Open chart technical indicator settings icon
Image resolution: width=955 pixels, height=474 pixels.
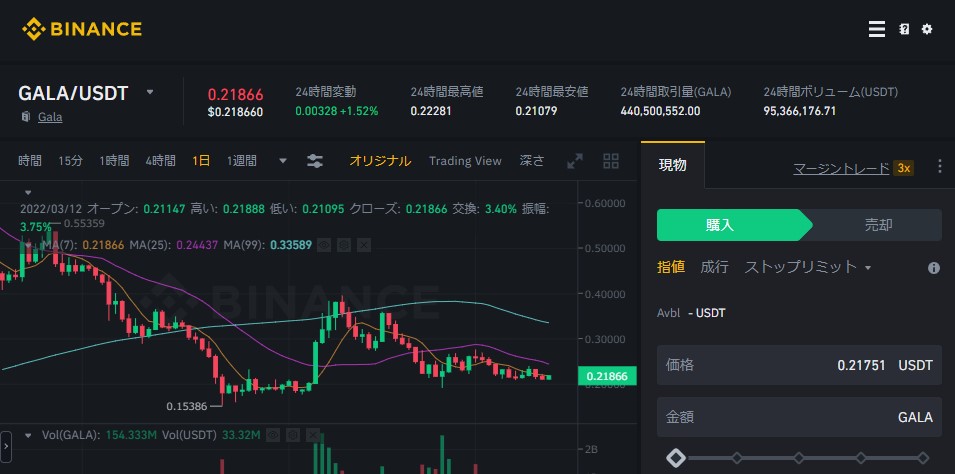coord(314,161)
